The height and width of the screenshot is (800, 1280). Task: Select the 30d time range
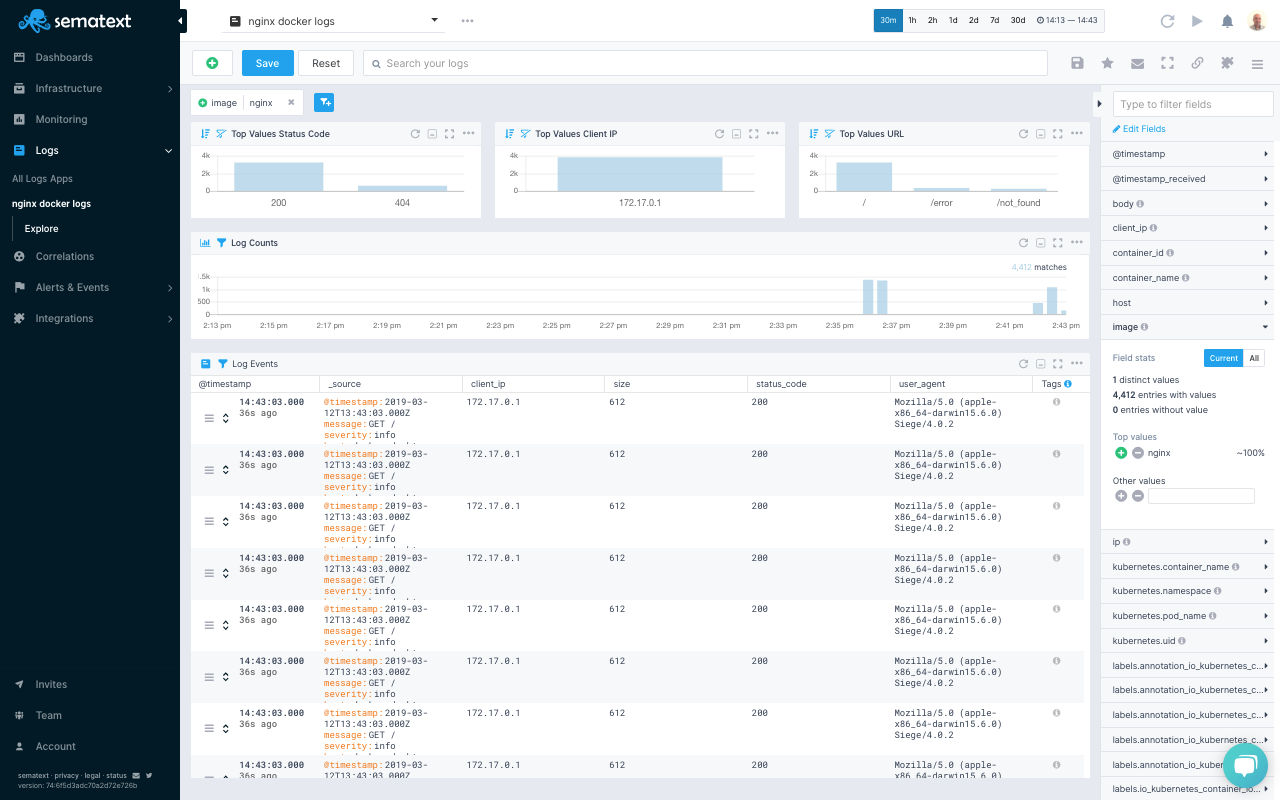tap(1017, 20)
